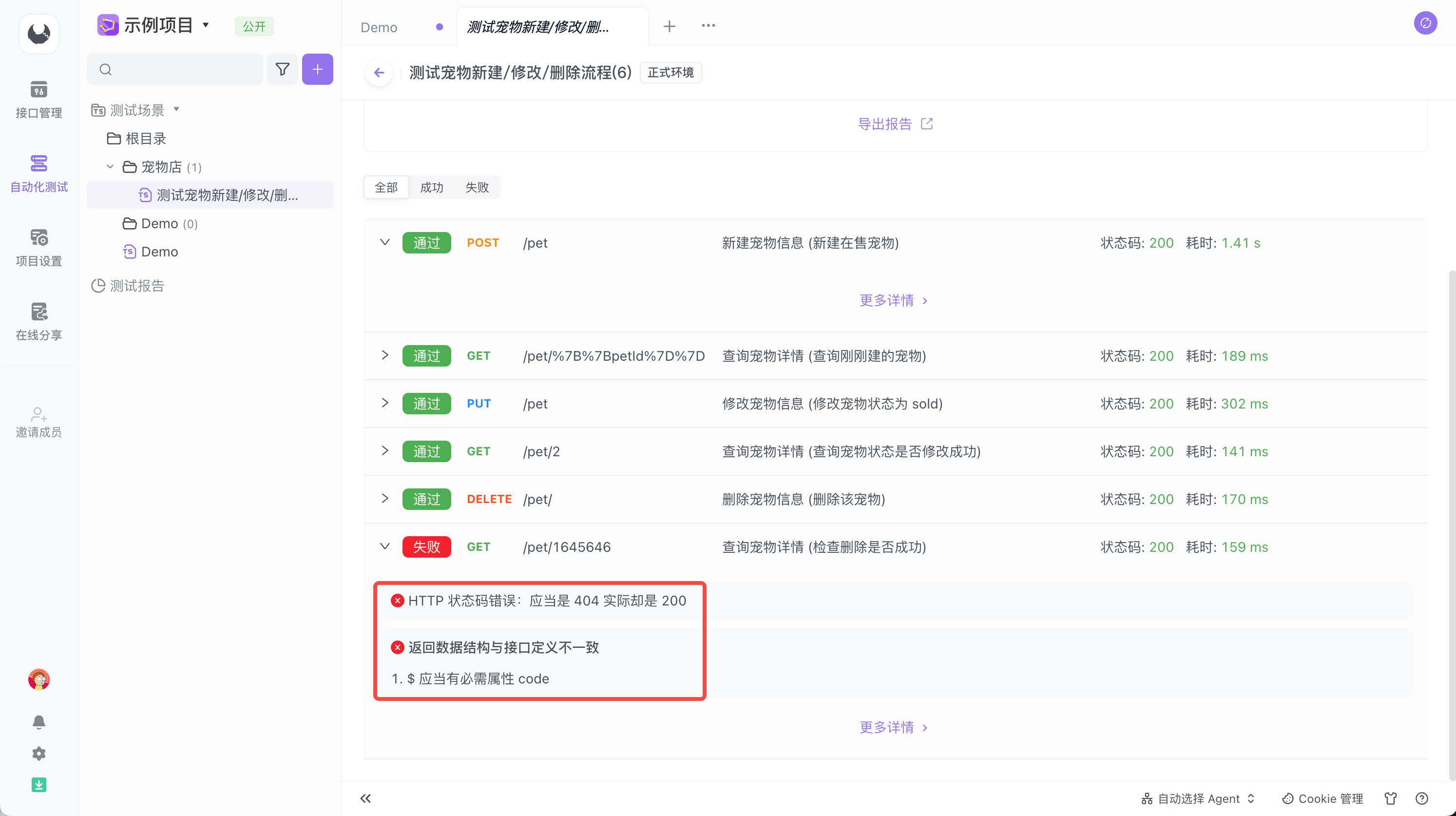Collapse the failed GET /pet/1645646 row
Image resolution: width=1456 pixels, height=816 pixels.
(385, 546)
